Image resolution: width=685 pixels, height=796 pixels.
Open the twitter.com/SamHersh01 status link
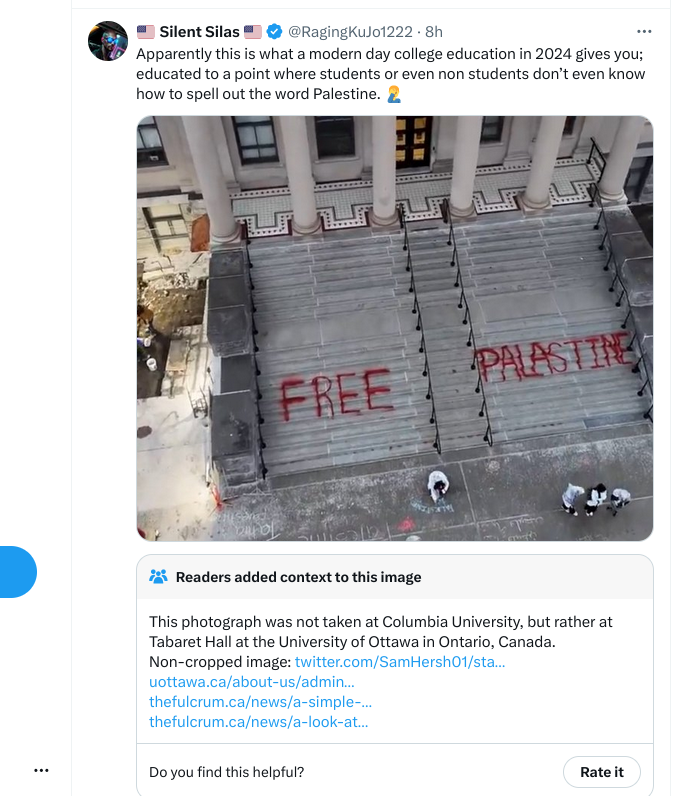click(400, 661)
